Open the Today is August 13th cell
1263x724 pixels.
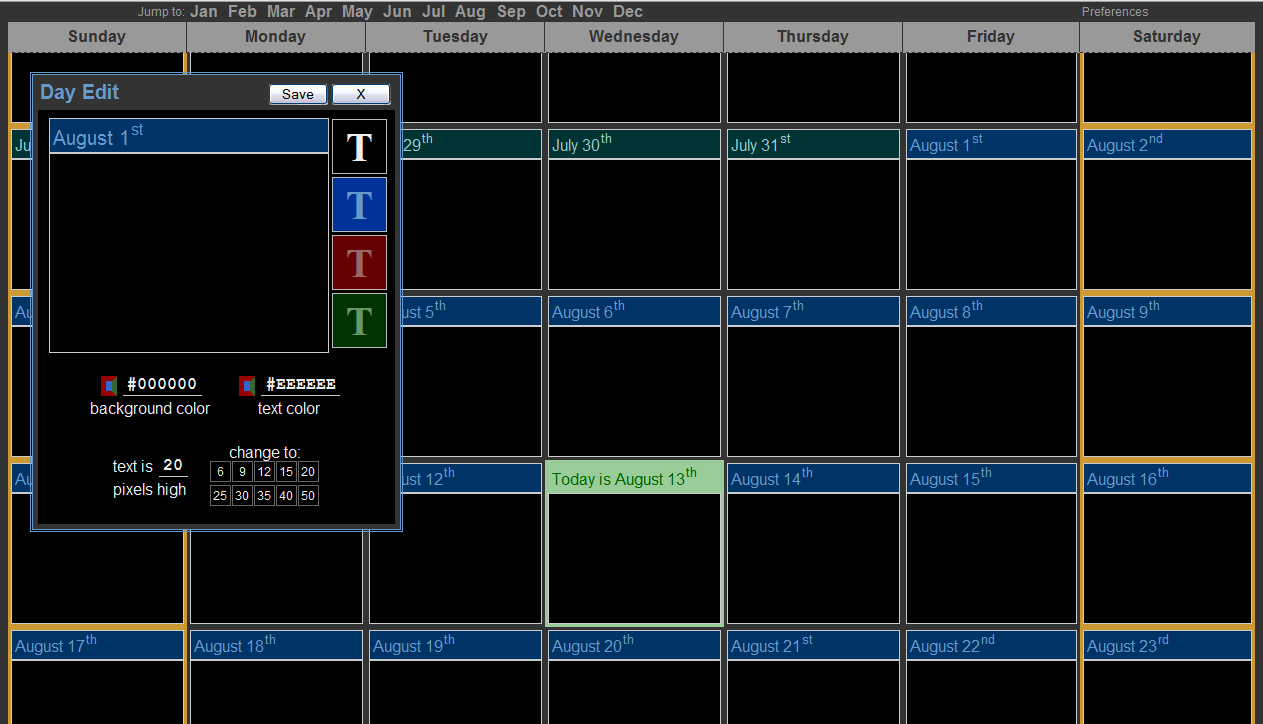[x=634, y=555]
